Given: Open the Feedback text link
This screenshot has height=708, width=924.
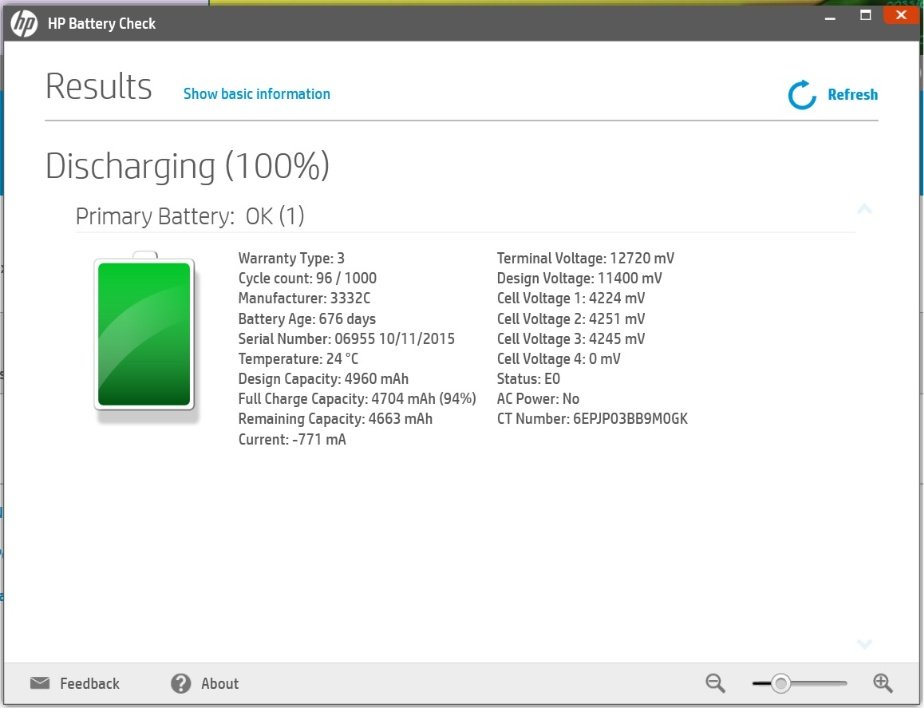Looking at the screenshot, I should pyautogui.click(x=89, y=684).
